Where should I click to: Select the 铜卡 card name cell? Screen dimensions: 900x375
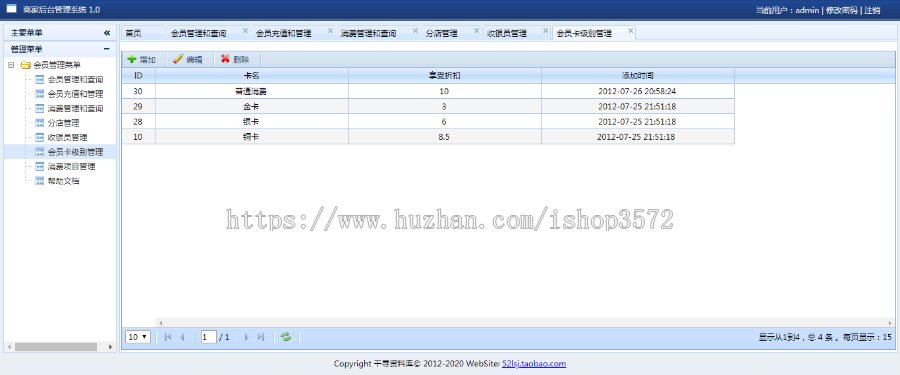coord(252,137)
